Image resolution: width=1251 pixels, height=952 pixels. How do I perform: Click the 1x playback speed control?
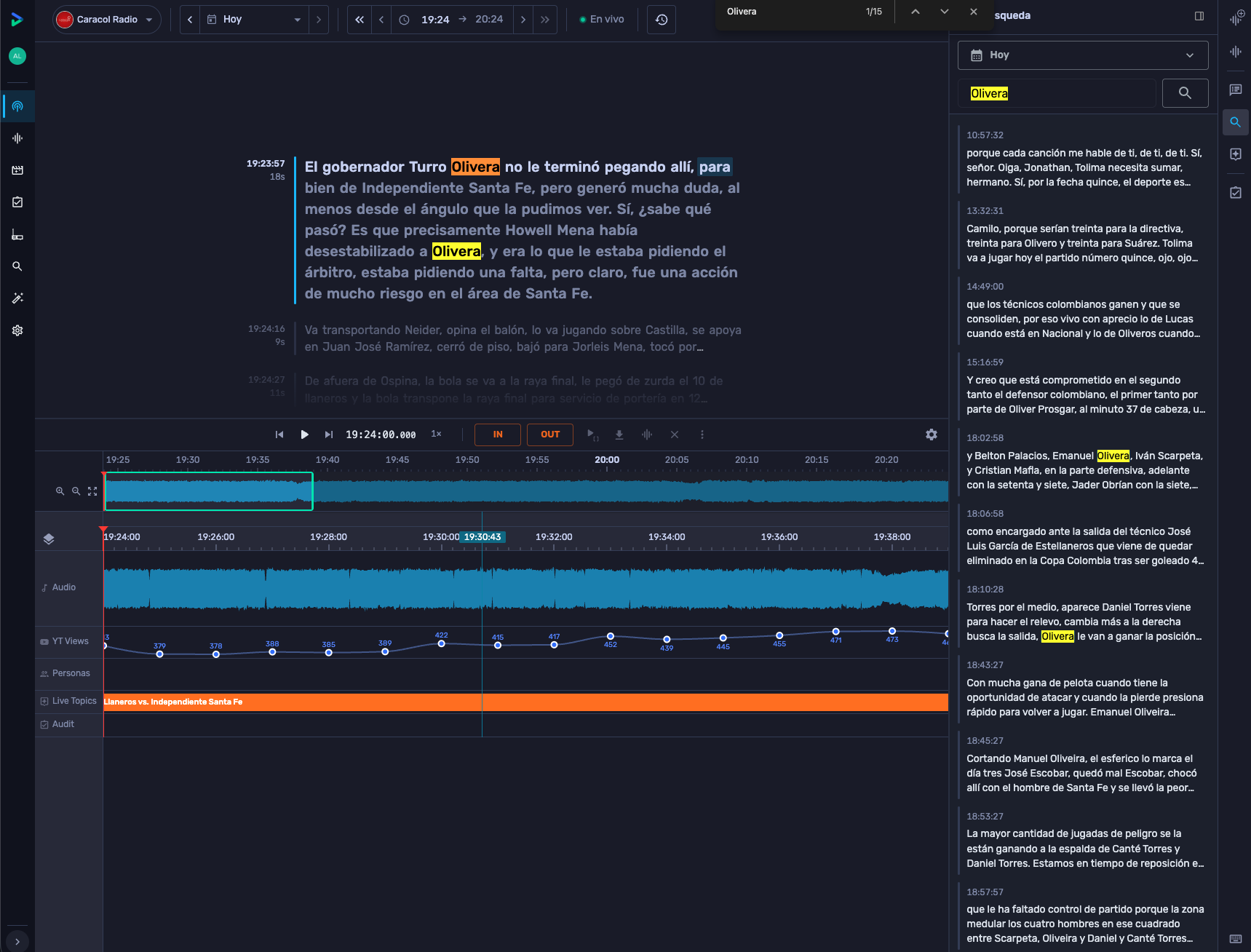[x=437, y=434]
